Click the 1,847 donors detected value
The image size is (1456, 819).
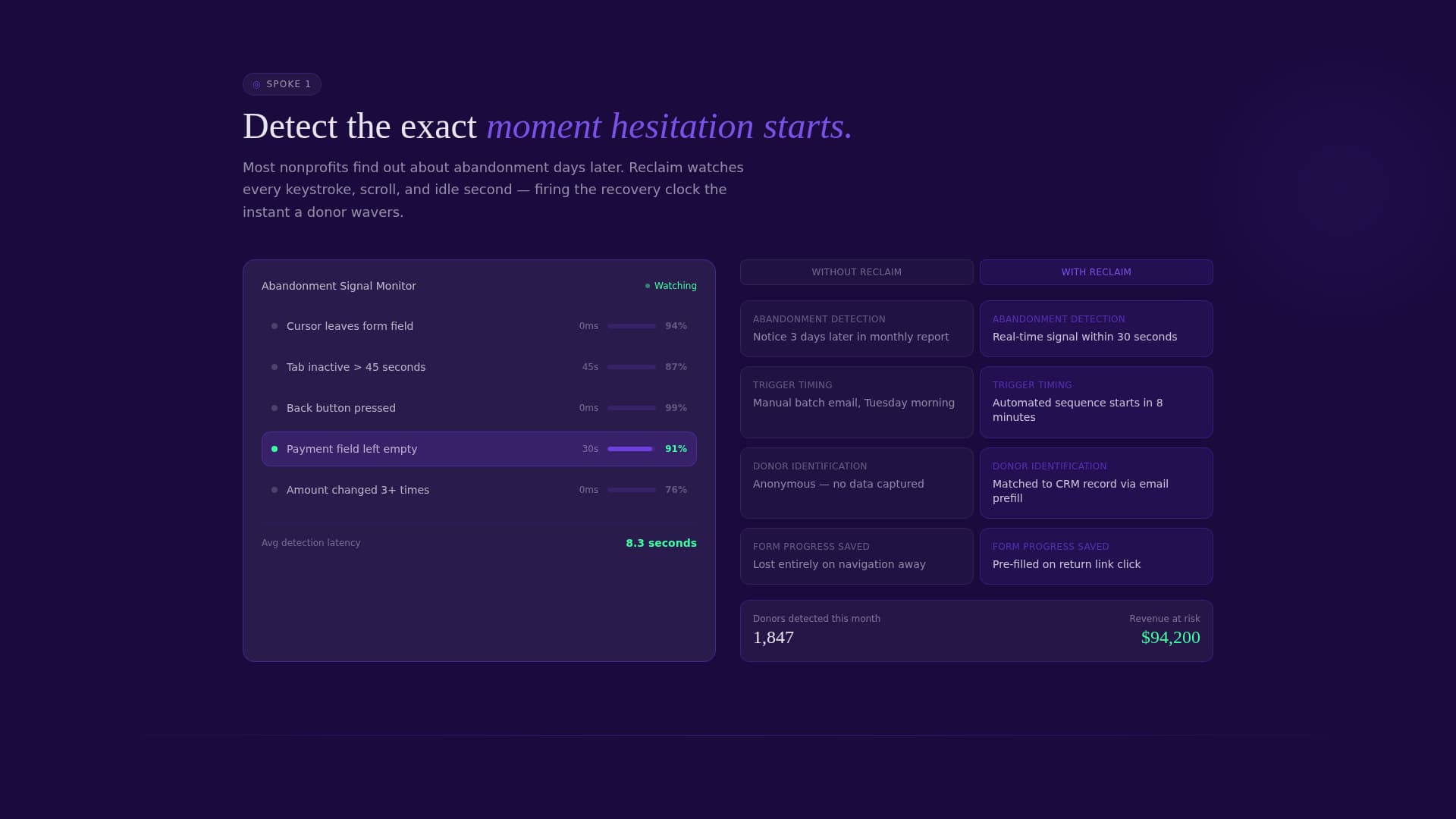[773, 638]
